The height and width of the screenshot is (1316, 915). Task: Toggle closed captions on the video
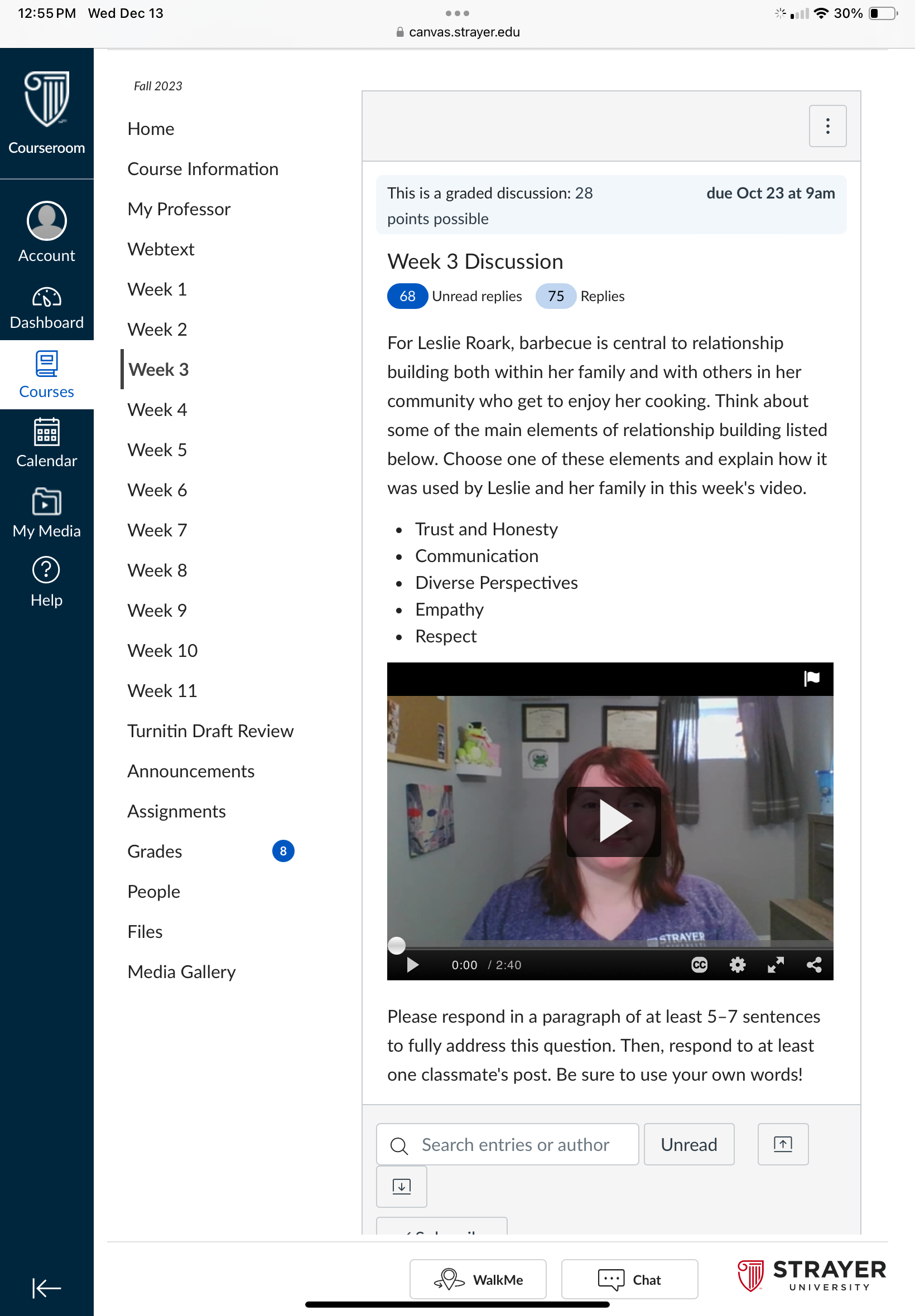click(699, 965)
